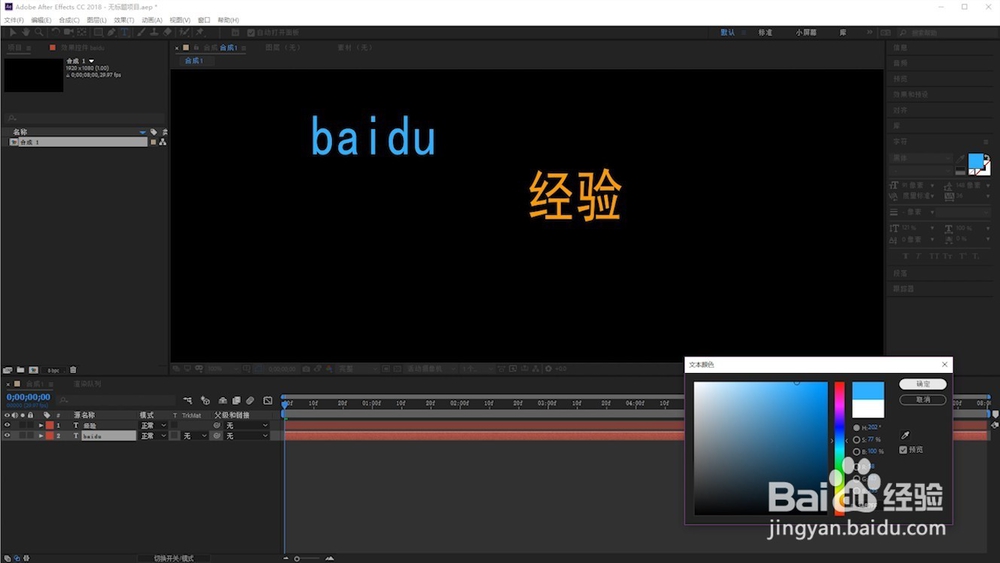
Task: Toggle the 预览 preview checkbox
Action: point(903,450)
